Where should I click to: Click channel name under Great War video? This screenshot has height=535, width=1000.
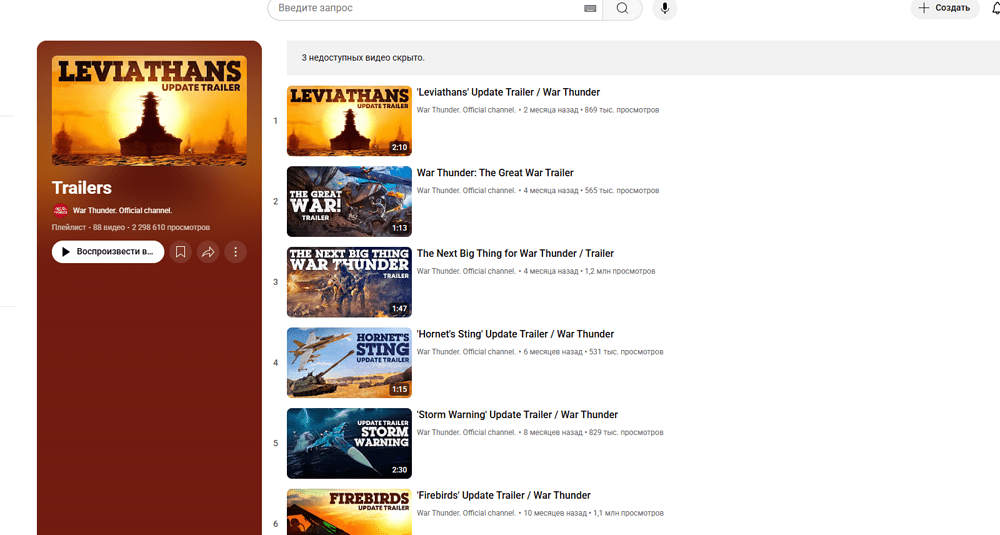pyautogui.click(x=466, y=191)
